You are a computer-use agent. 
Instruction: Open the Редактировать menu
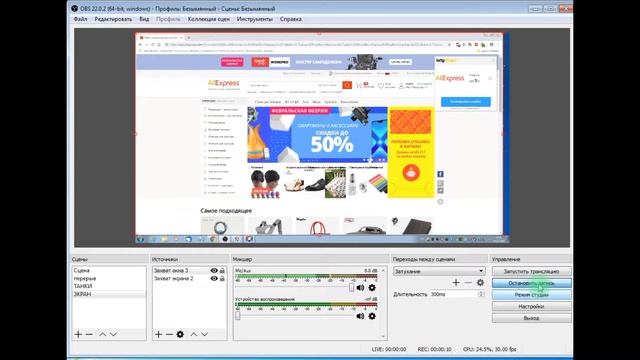coord(113,19)
